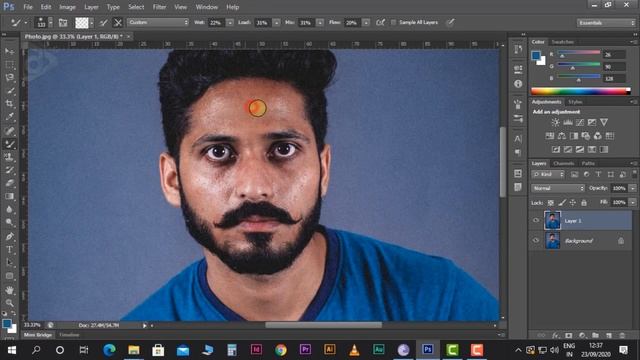Select the Rectangle shape tool
This screenshot has height=360, width=640.
click(9, 276)
